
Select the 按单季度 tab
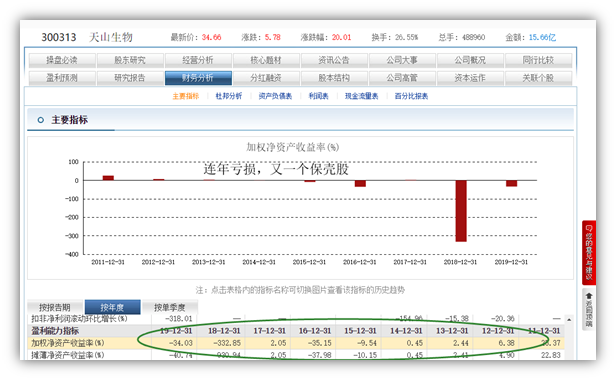click(170, 307)
